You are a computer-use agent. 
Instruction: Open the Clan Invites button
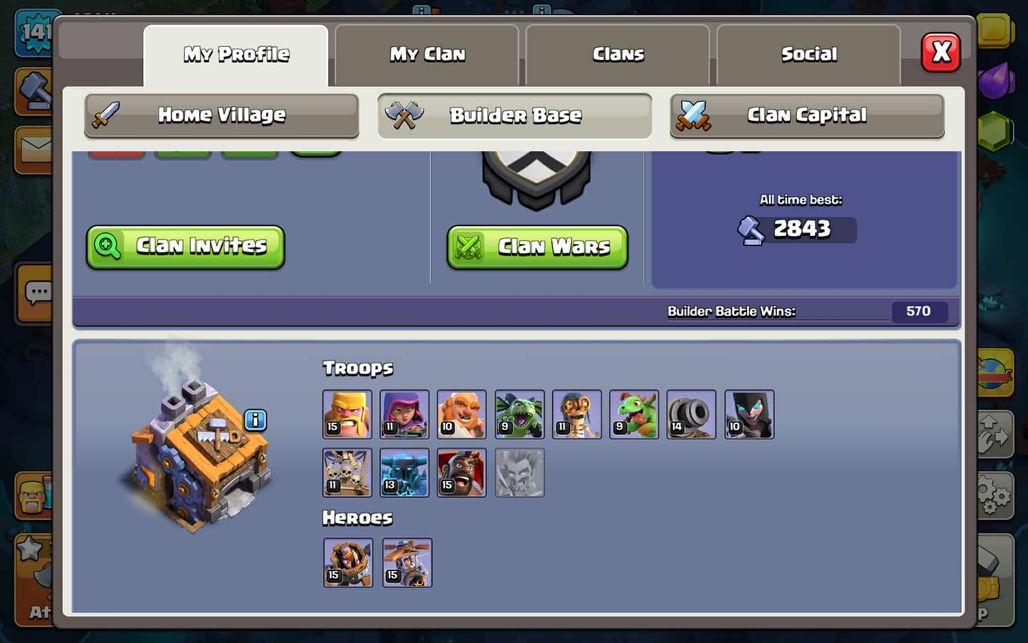pyautogui.click(x=186, y=247)
